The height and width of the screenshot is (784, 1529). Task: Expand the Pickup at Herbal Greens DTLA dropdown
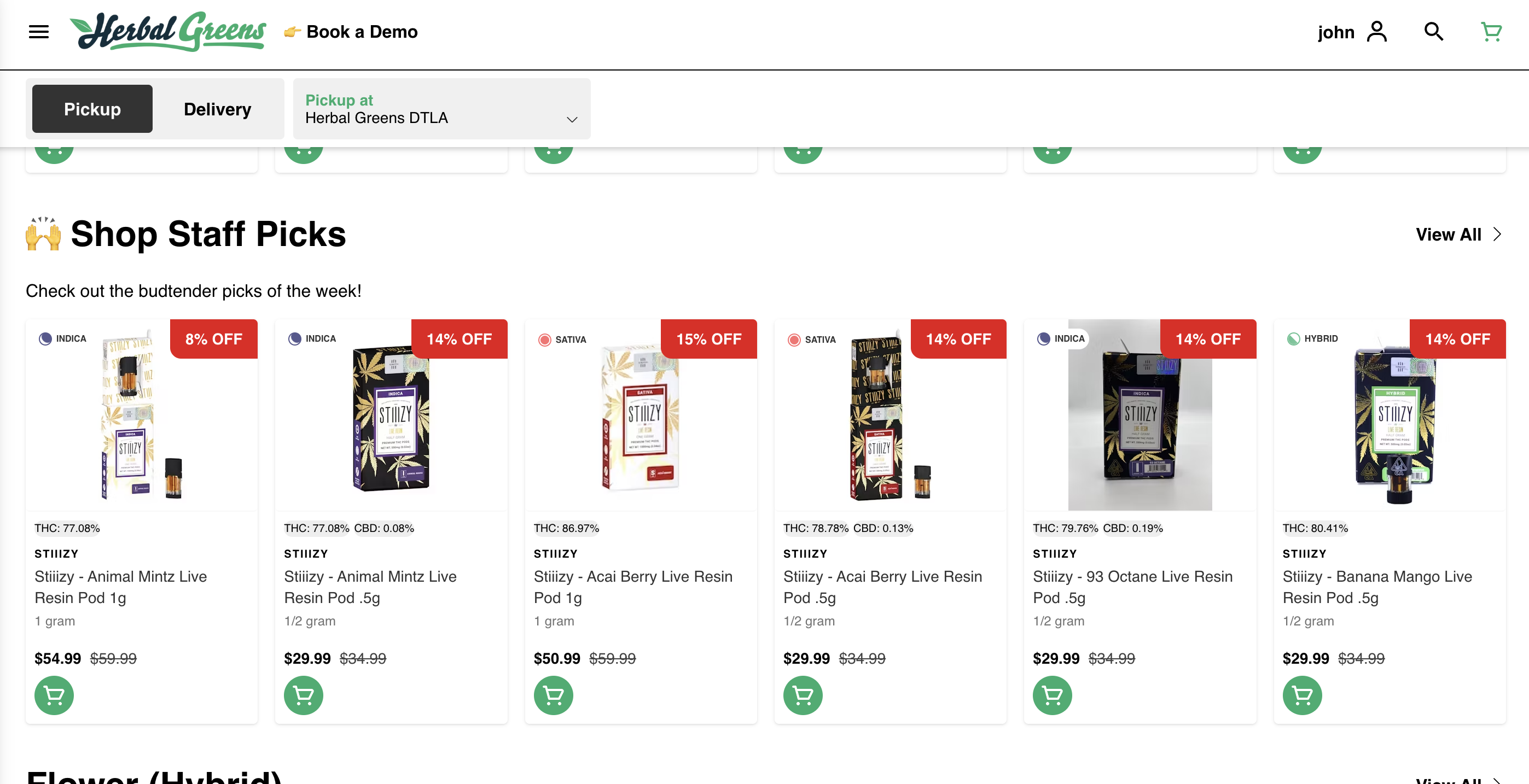coord(441,109)
